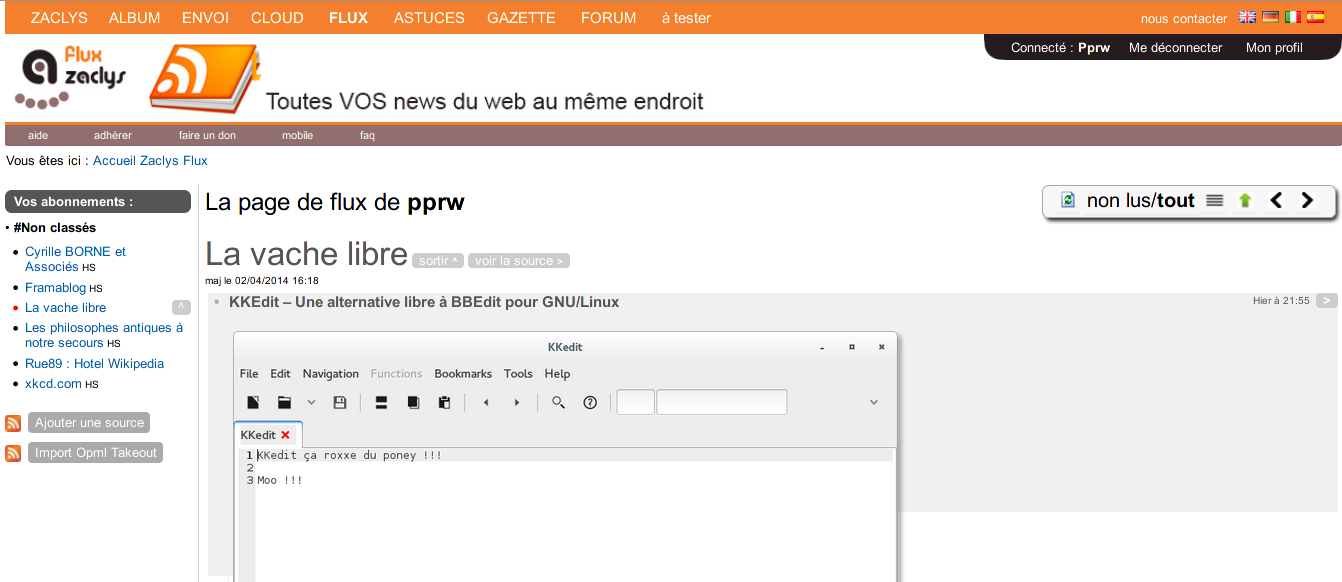The height and width of the screenshot is (582, 1342).
Task: Expand the article using the arrow beside Hier à 21:55
Action: point(1326,300)
